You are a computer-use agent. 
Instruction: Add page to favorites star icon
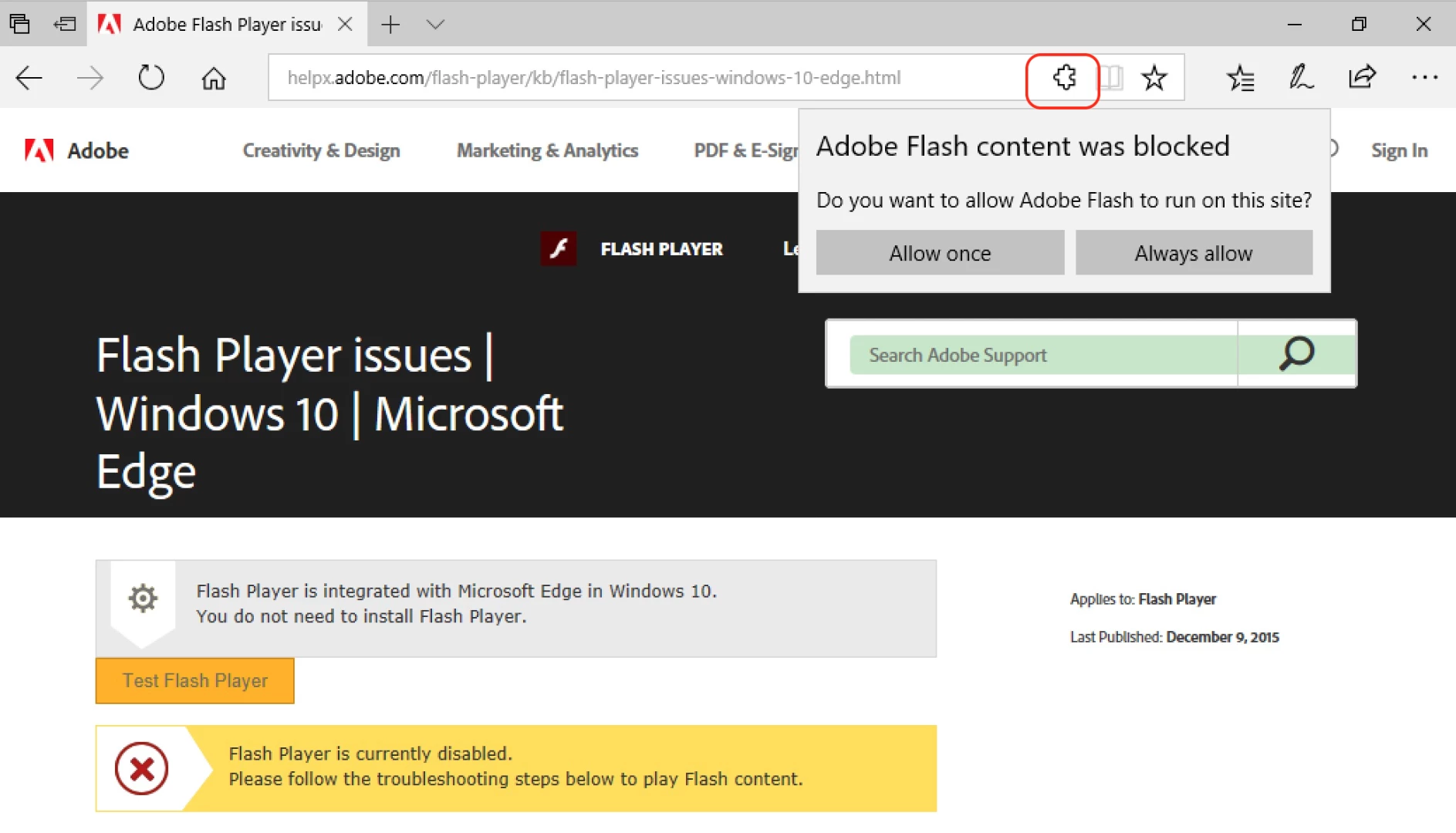point(1154,78)
